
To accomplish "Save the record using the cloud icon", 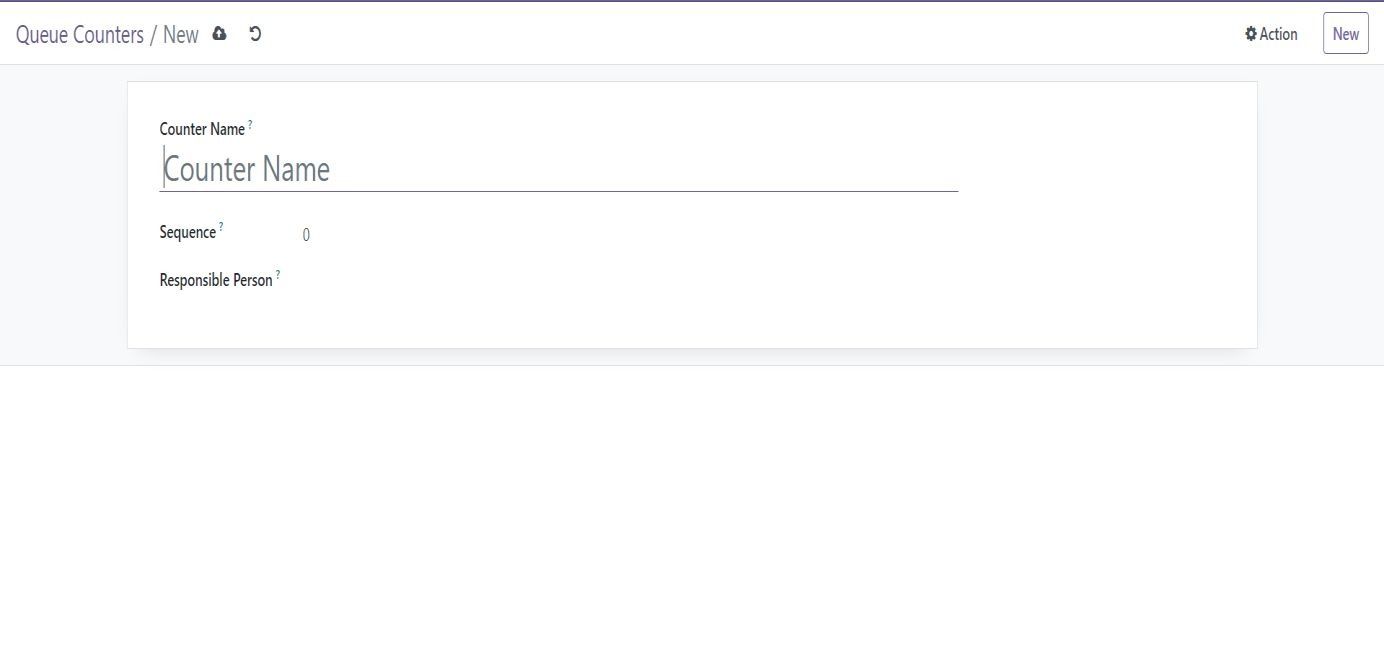I will point(219,34).
